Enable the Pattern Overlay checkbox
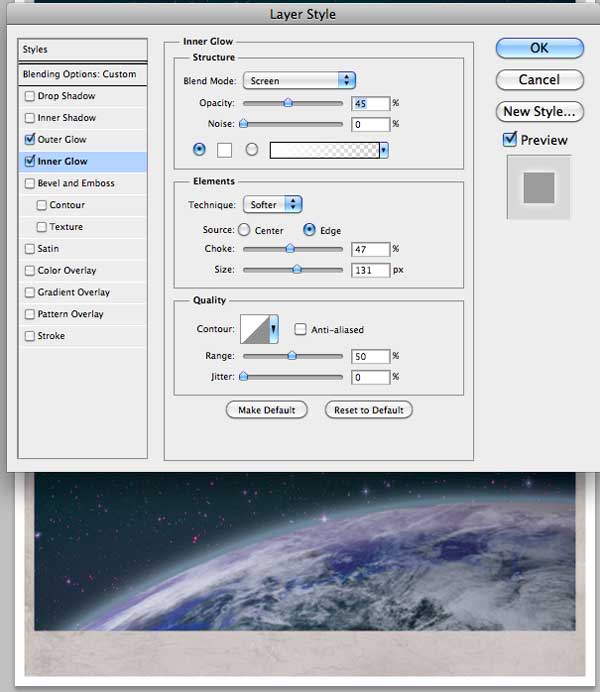This screenshot has height=692, width=600. 30,314
